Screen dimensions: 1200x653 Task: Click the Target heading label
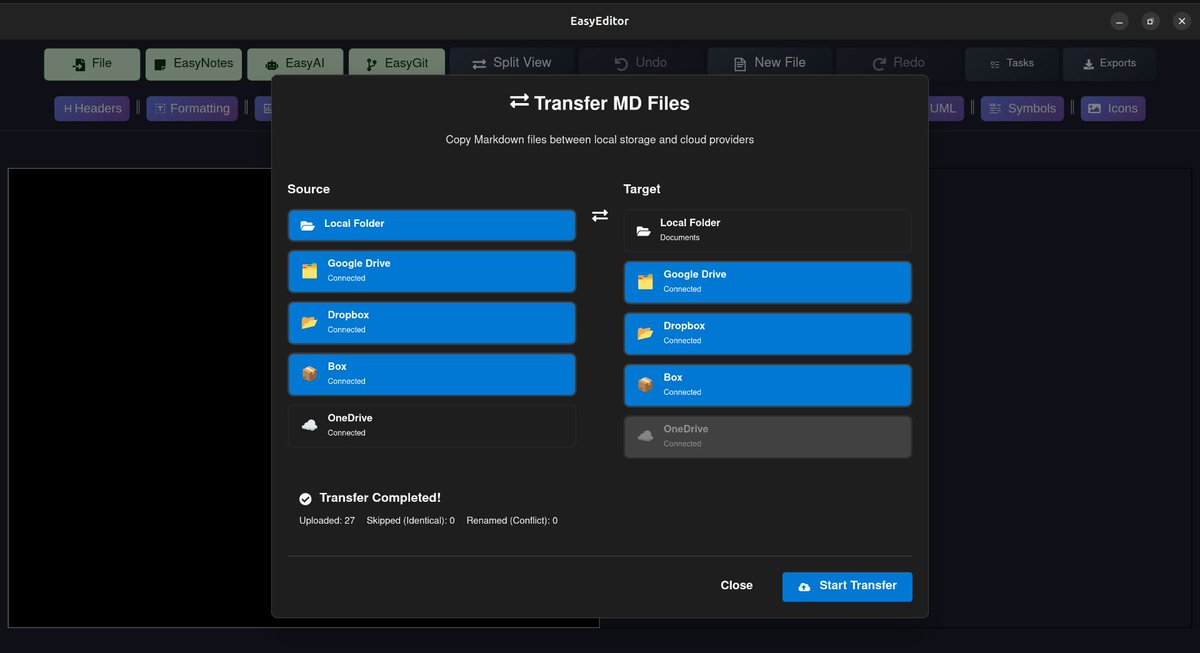pyautogui.click(x=642, y=189)
